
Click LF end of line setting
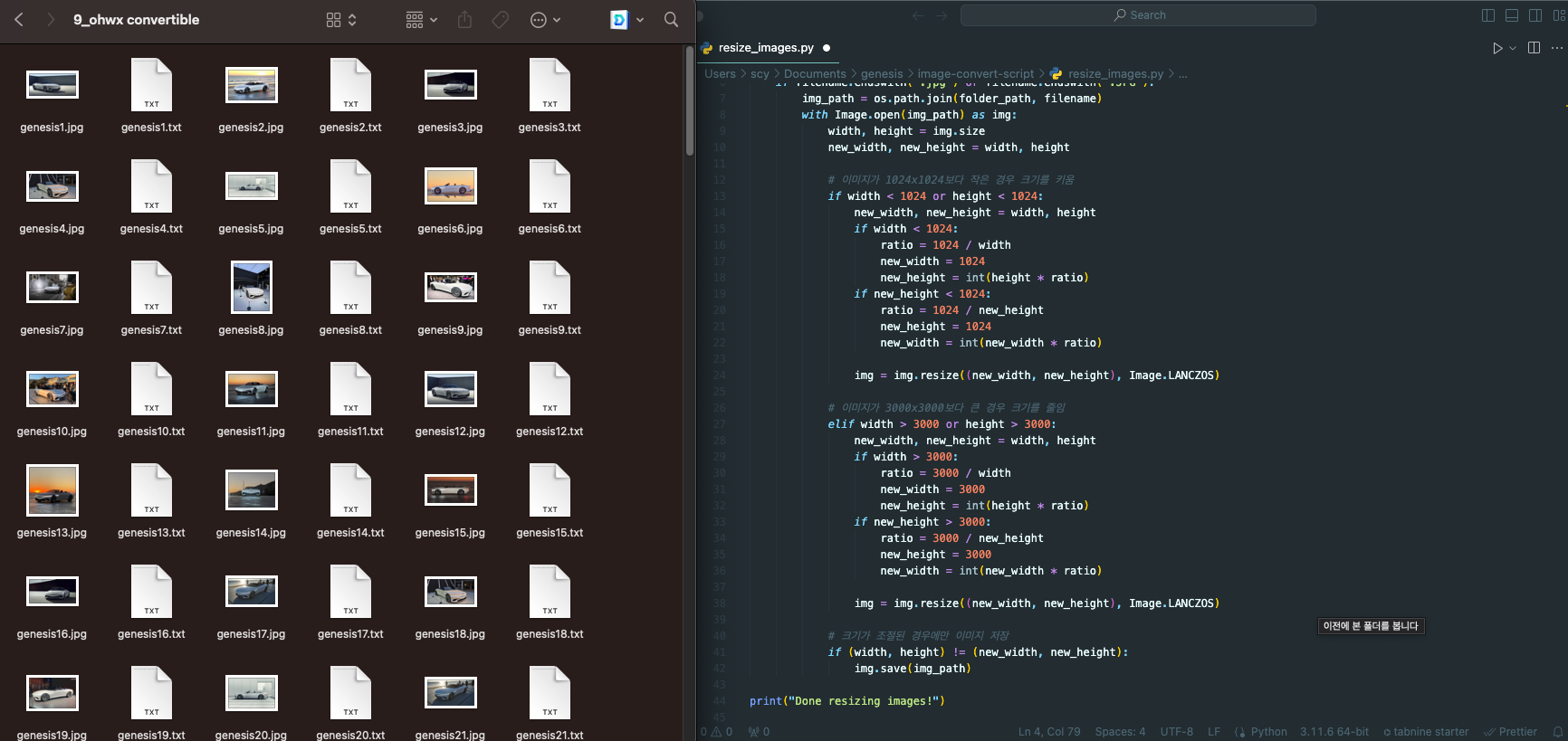tap(1214, 732)
